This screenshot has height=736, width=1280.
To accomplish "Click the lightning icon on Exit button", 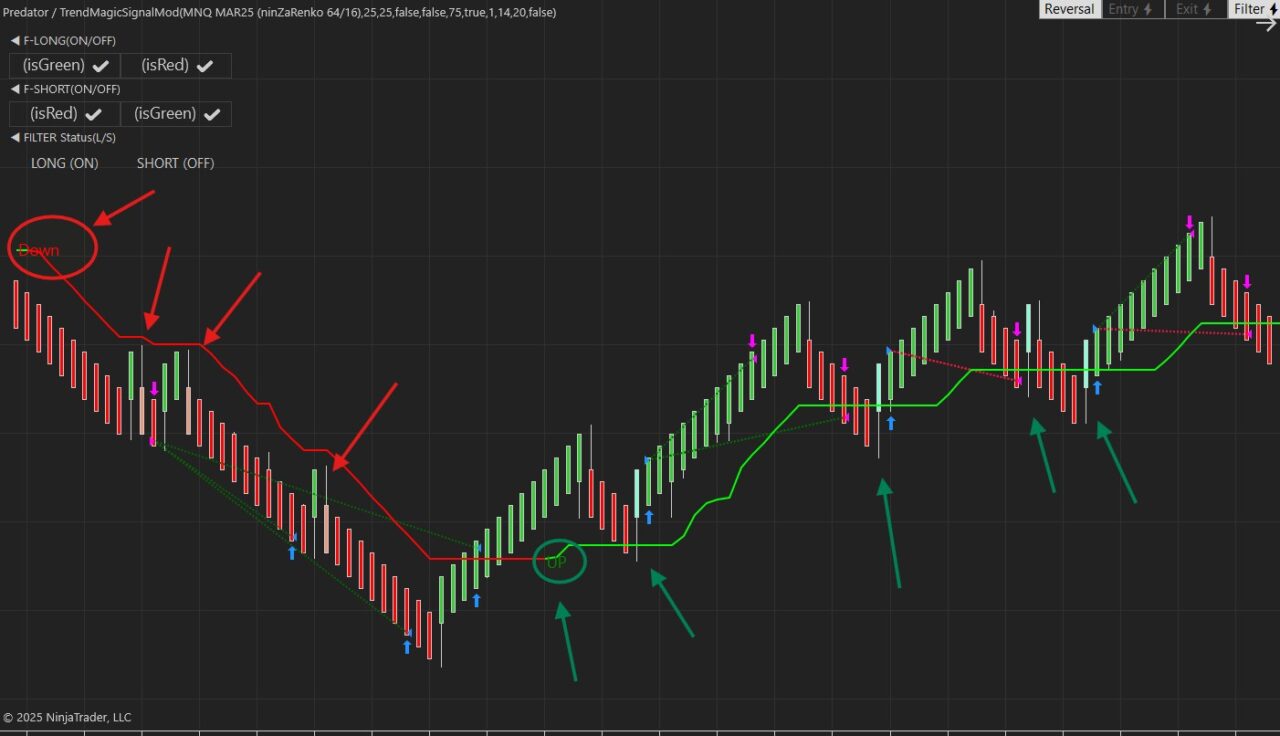I will [x=1207, y=9].
